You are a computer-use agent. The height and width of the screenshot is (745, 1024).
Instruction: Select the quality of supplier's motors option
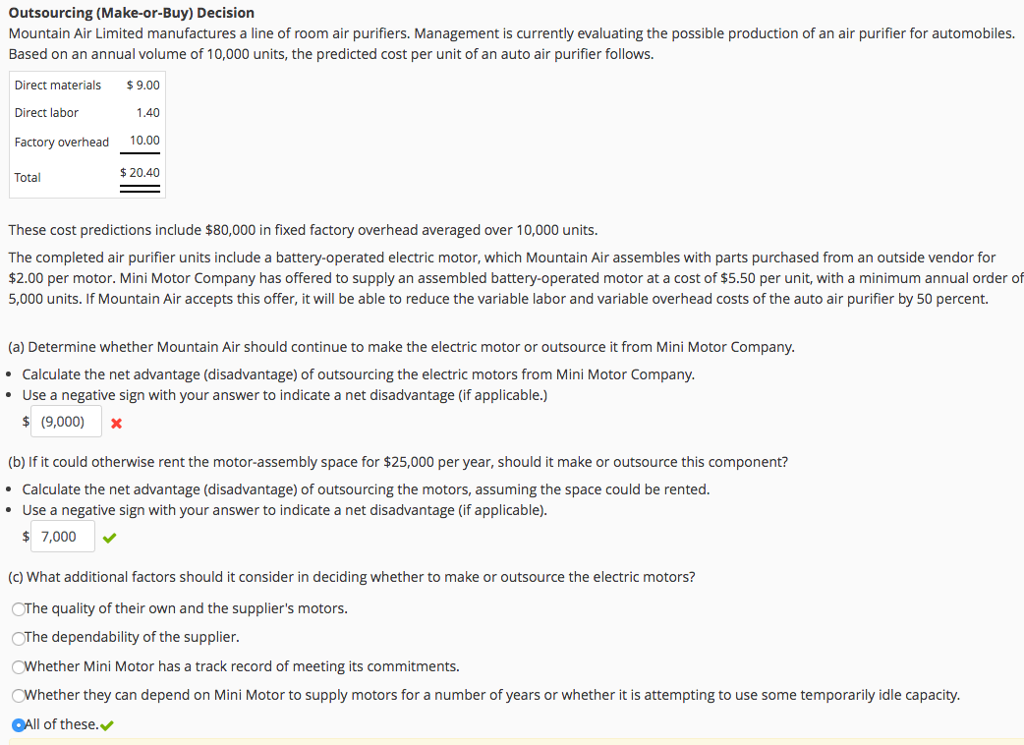[18, 609]
